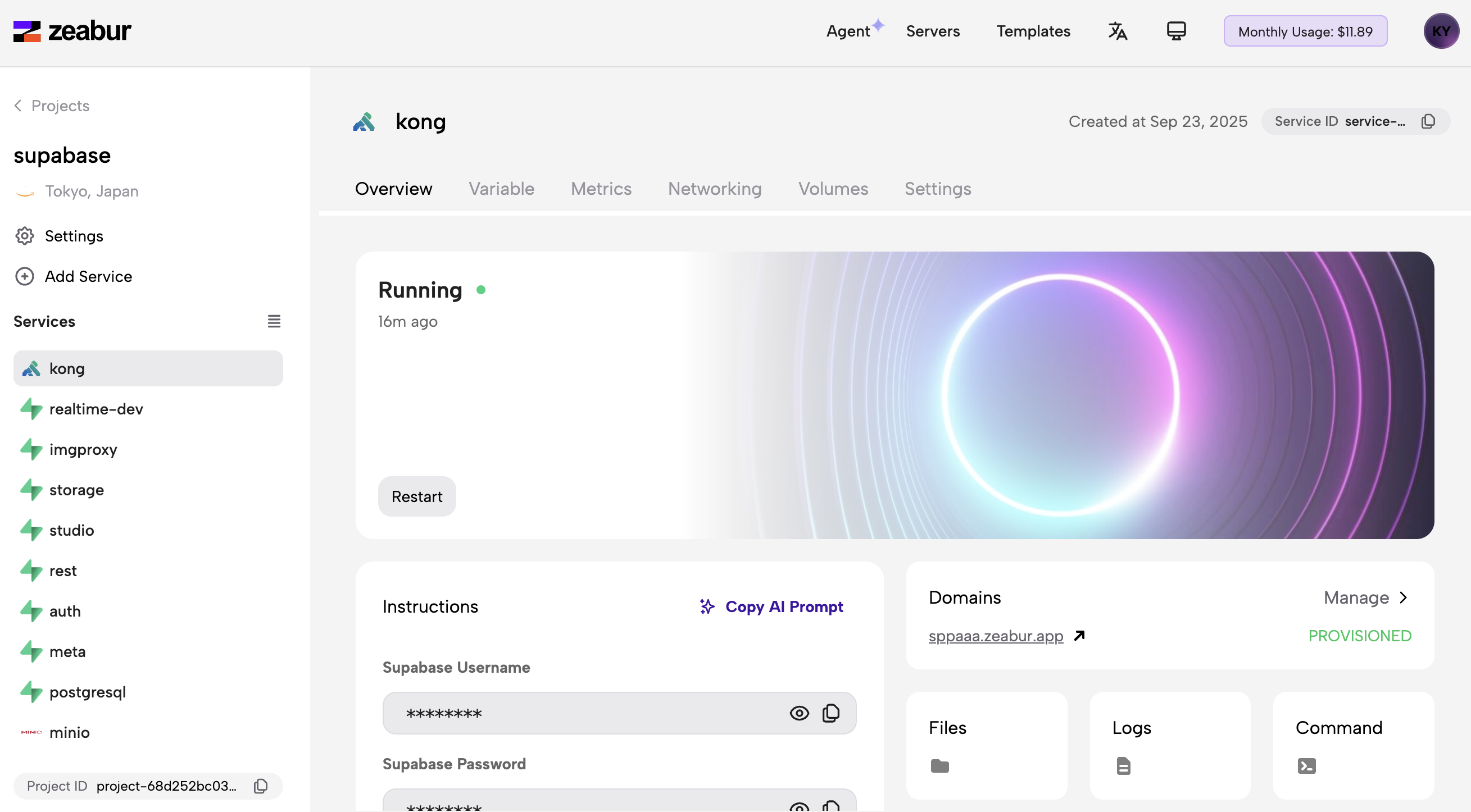Restart the kong service

416,496
